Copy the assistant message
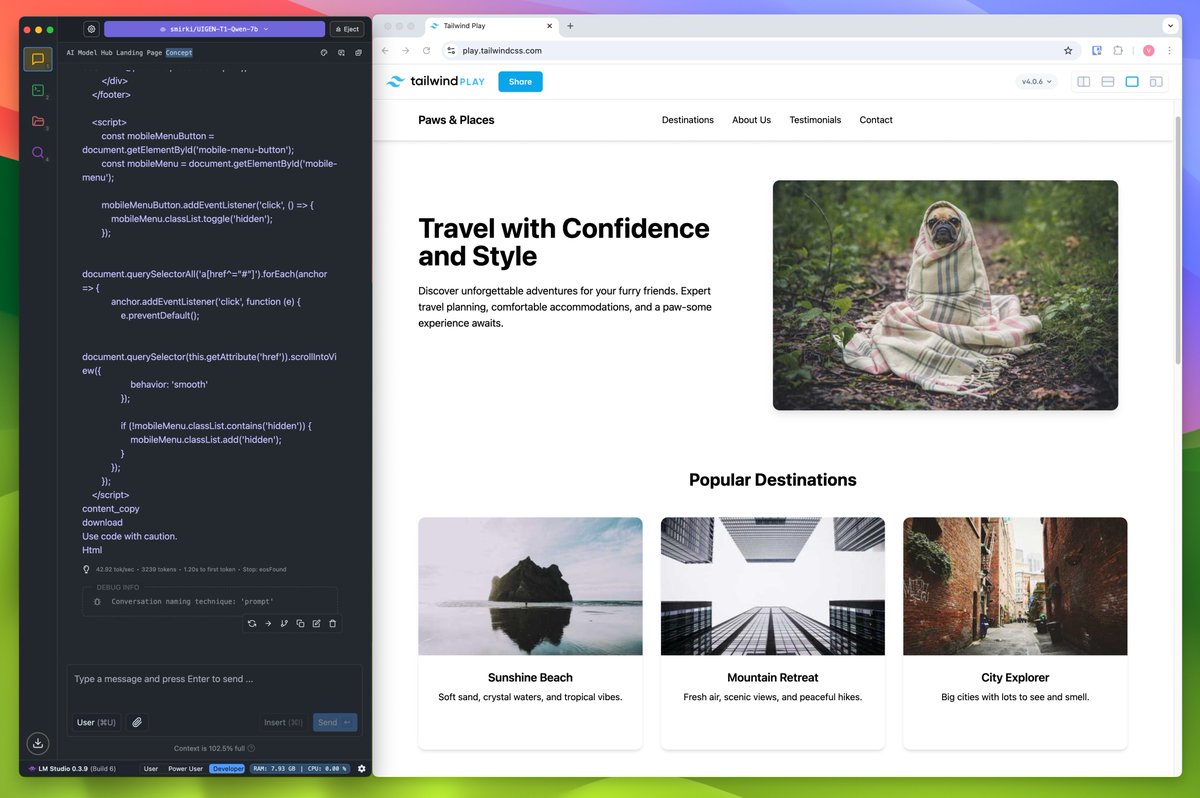Viewport: 1200px width, 798px height. [300, 623]
